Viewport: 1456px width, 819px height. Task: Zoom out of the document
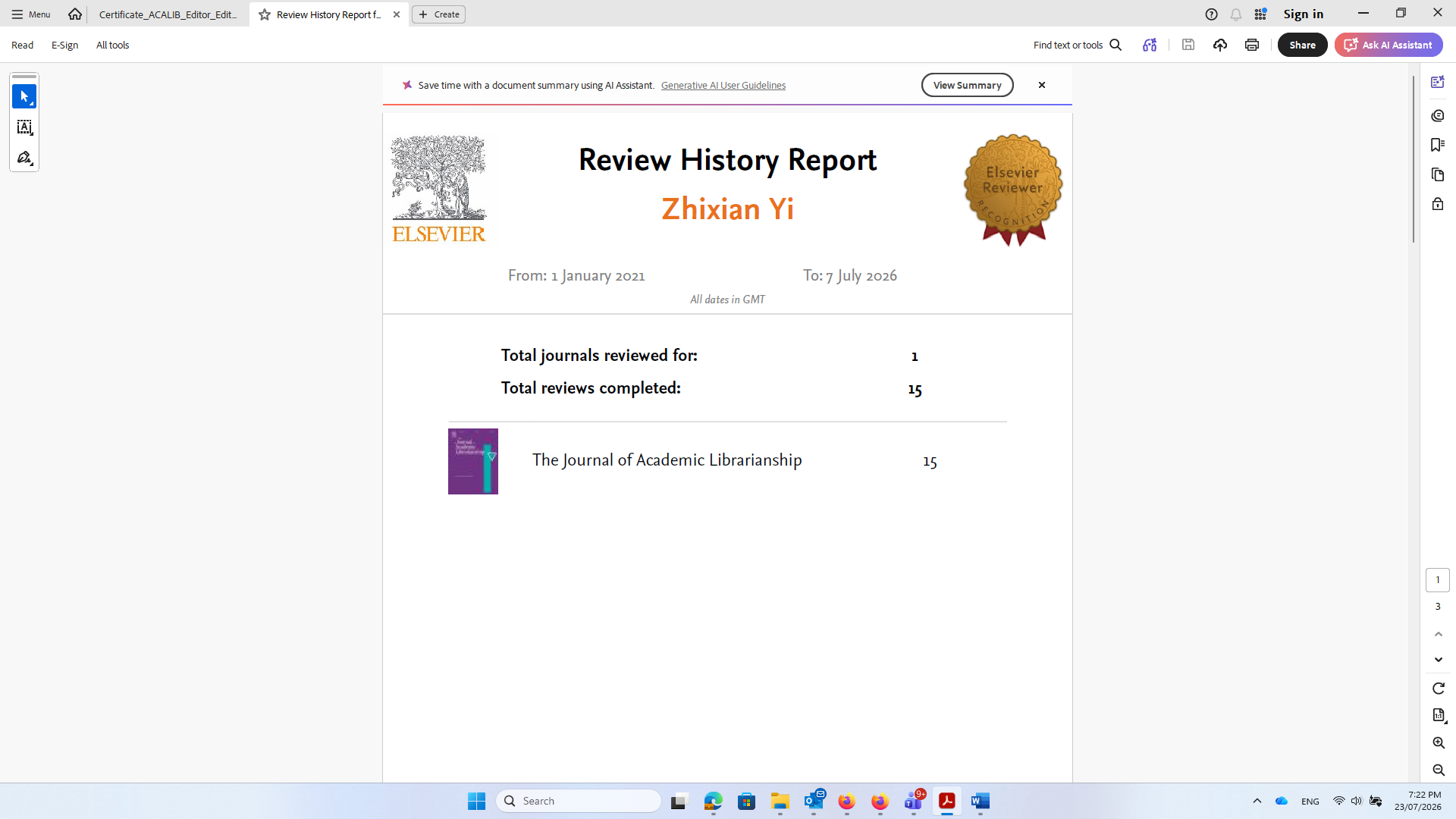[1439, 770]
